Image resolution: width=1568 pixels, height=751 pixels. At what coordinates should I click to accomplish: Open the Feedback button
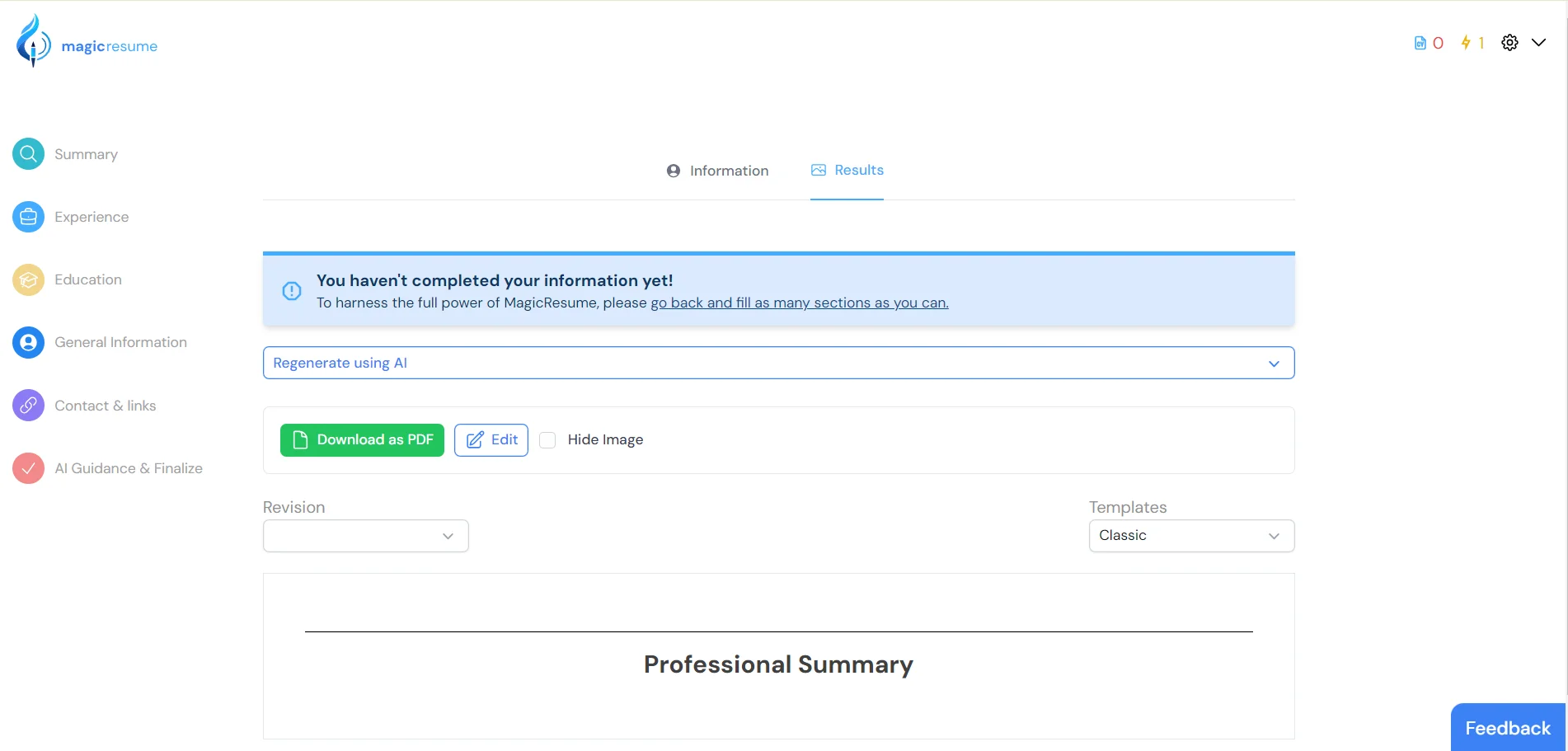[x=1508, y=727]
